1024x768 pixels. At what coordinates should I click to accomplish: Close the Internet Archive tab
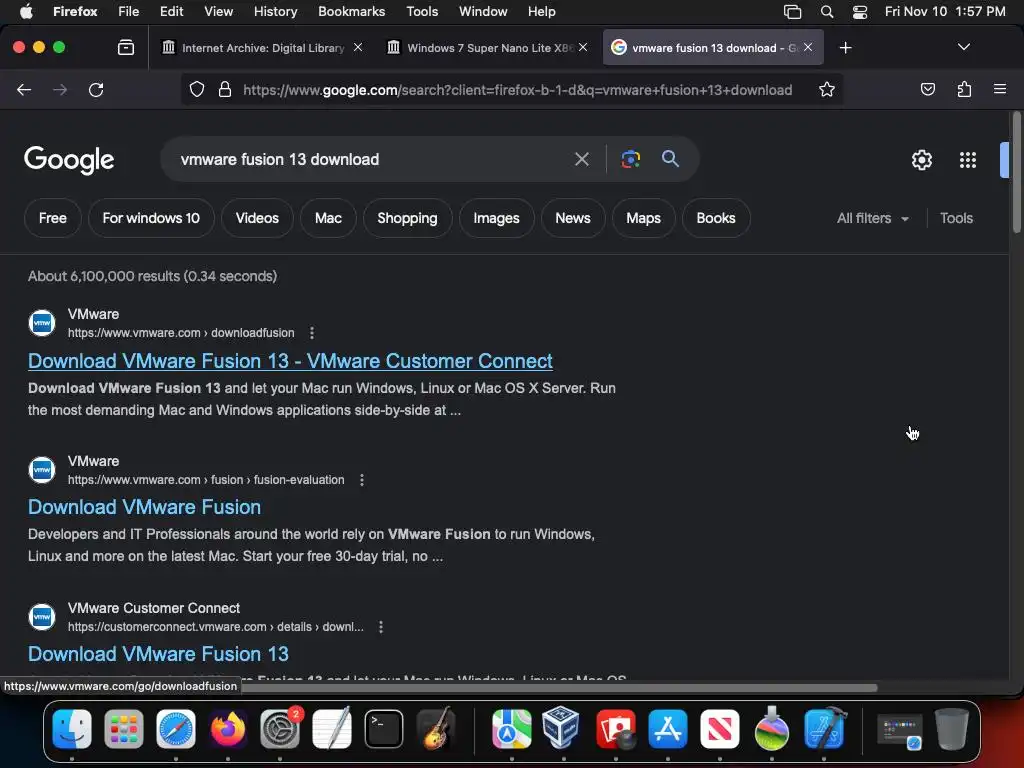tap(358, 47)
